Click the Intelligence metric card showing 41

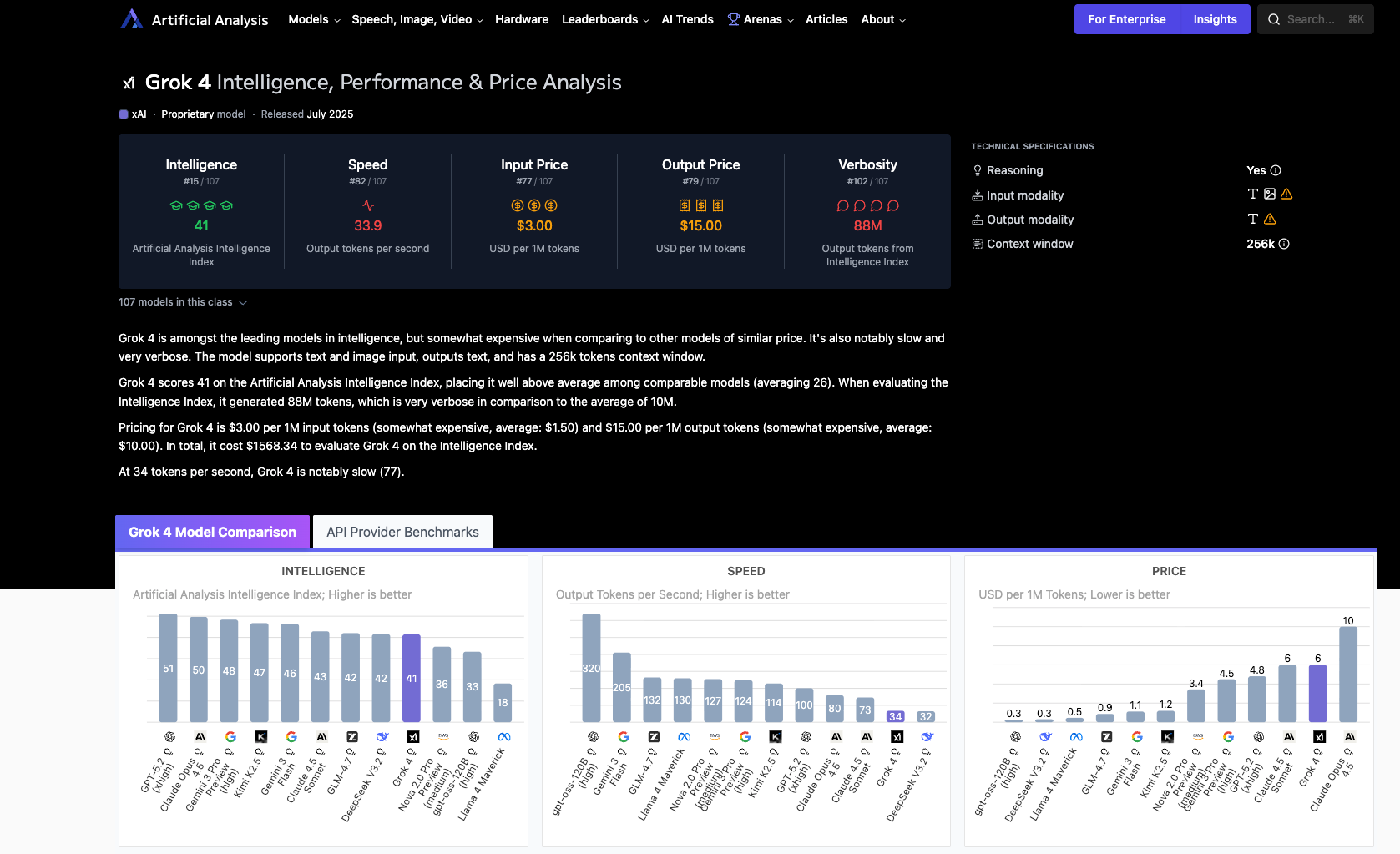(201, 212)
